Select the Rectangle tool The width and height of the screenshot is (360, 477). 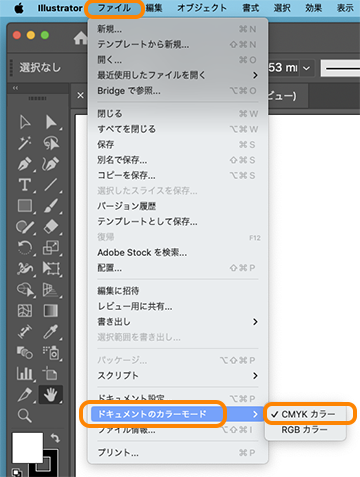(x=25, y=206)
